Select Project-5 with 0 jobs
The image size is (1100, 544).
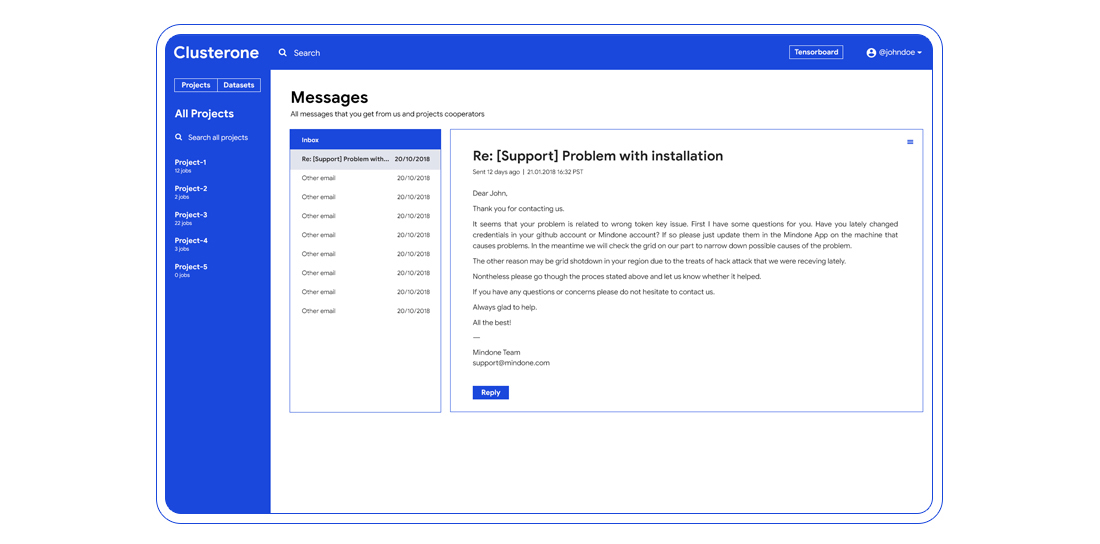point(191,270)
